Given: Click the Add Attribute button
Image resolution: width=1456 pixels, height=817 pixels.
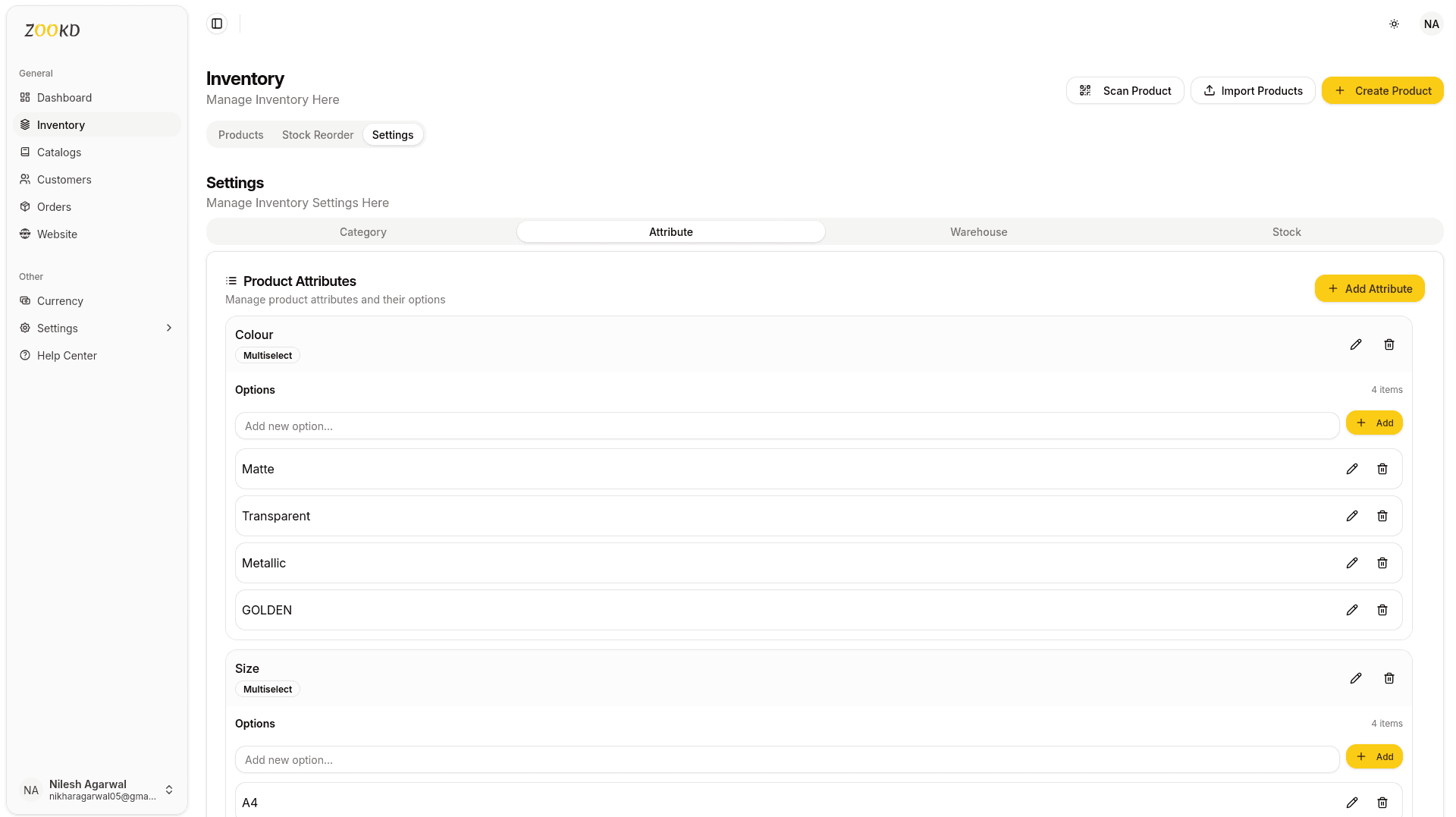Looking at the screenshot, I should point(1370,289).
